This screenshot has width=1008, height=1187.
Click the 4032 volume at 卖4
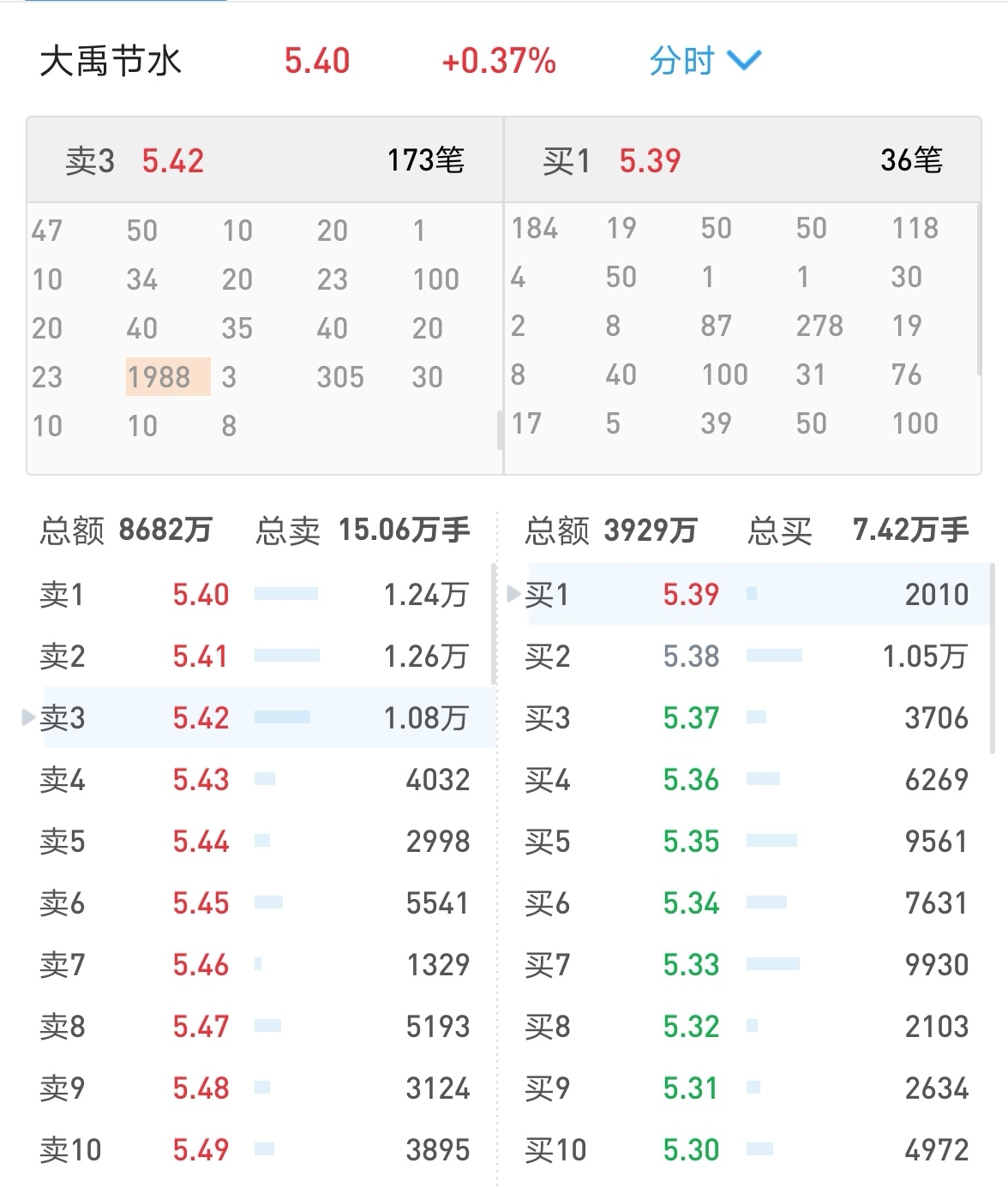[438, 780]
